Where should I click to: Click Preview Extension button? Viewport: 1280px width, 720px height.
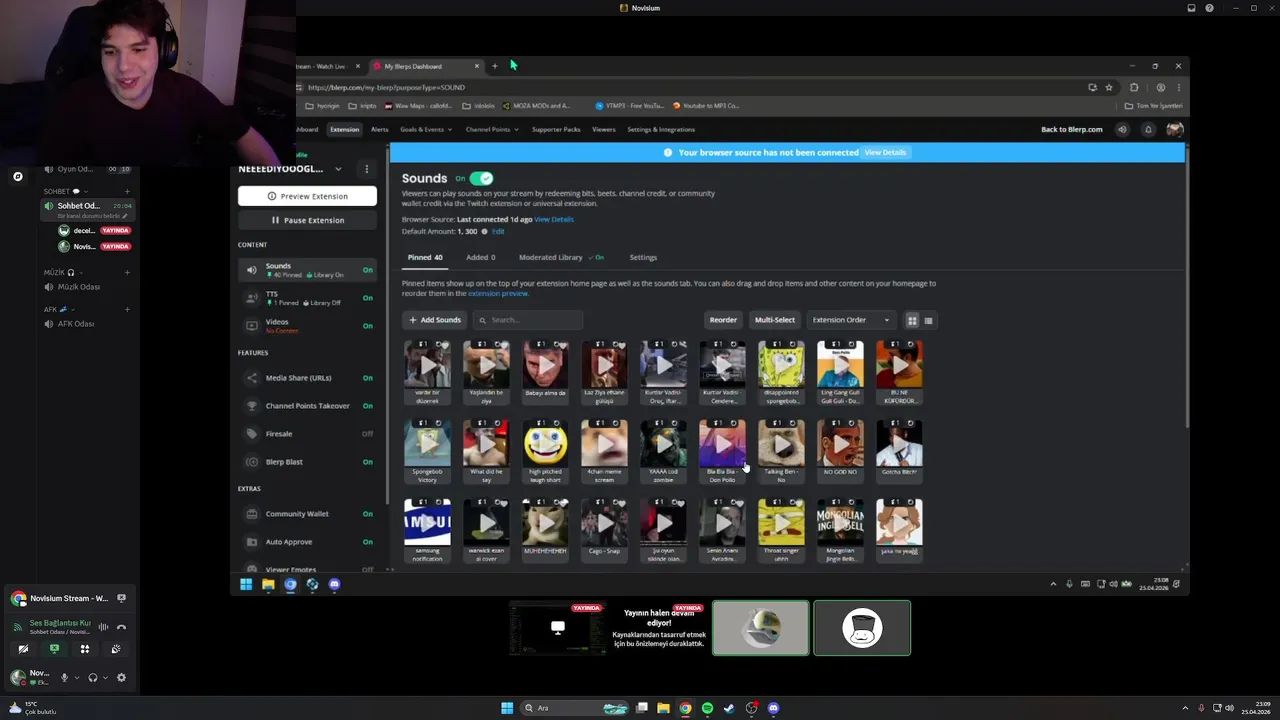[307, 196]
